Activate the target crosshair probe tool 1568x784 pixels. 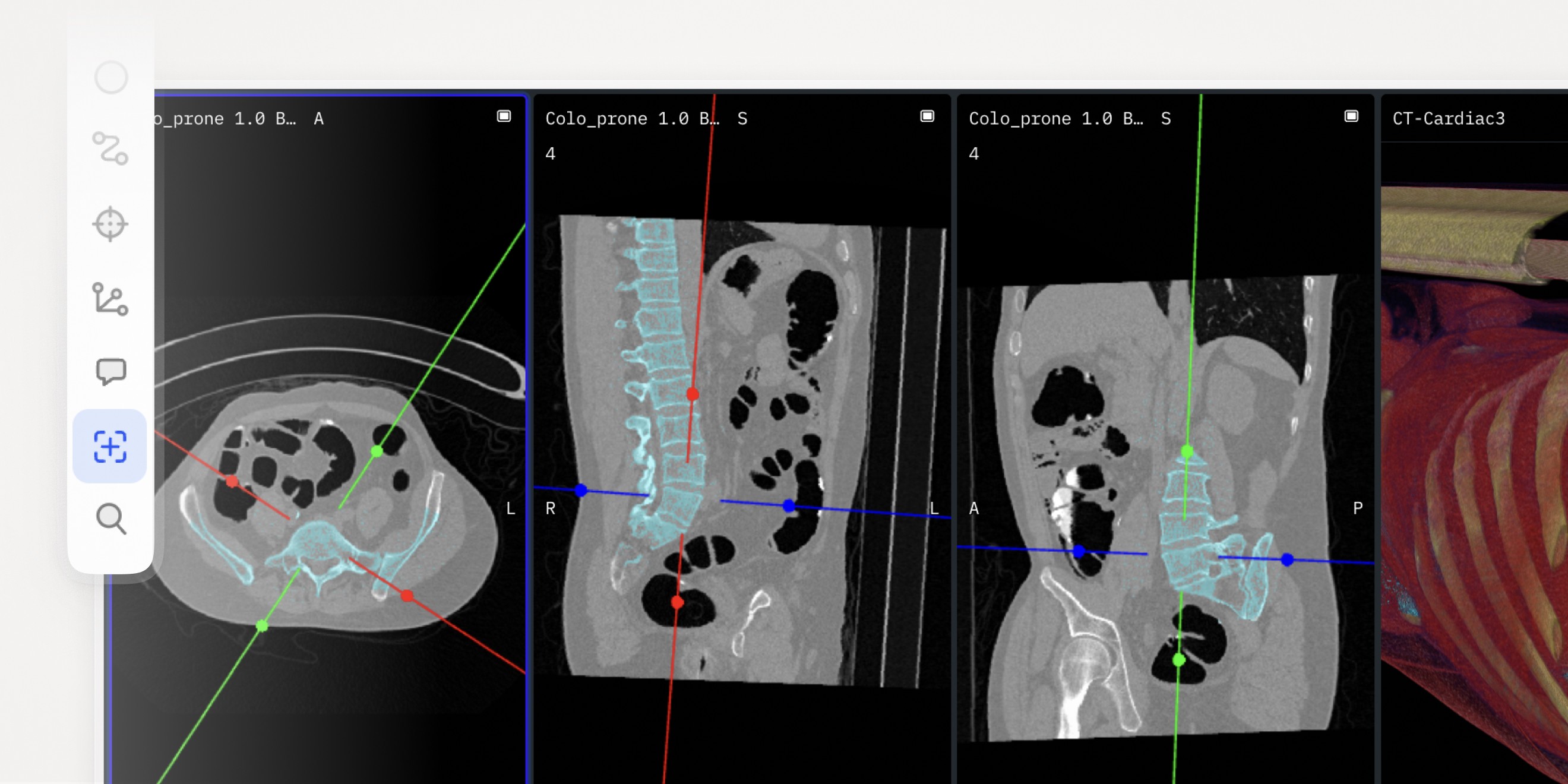[x=110, y=224]
